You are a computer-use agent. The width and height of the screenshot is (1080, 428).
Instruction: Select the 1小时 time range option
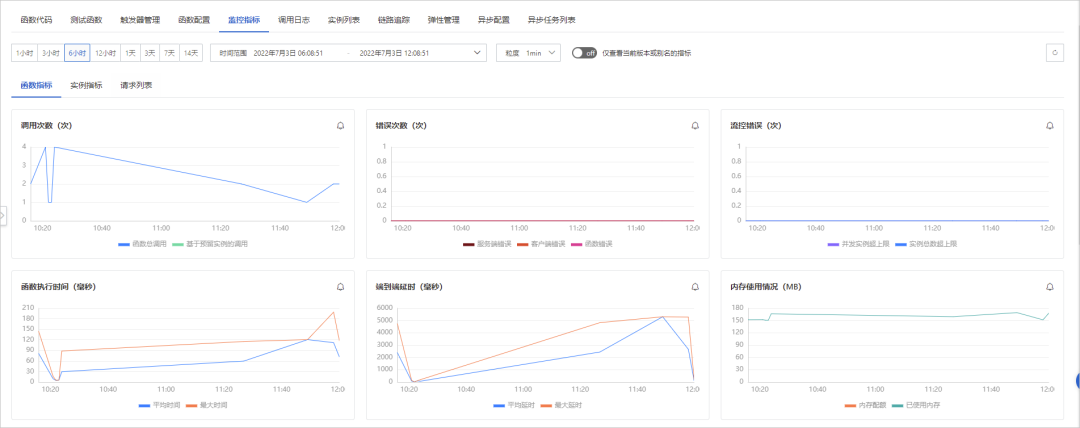pyautogui.click(x=24, y=53)
